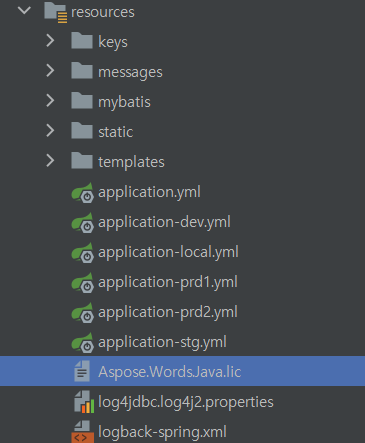Click Spring icon of application.yml
The height and width of the screenshot is (443, 365).
(83, 193)
